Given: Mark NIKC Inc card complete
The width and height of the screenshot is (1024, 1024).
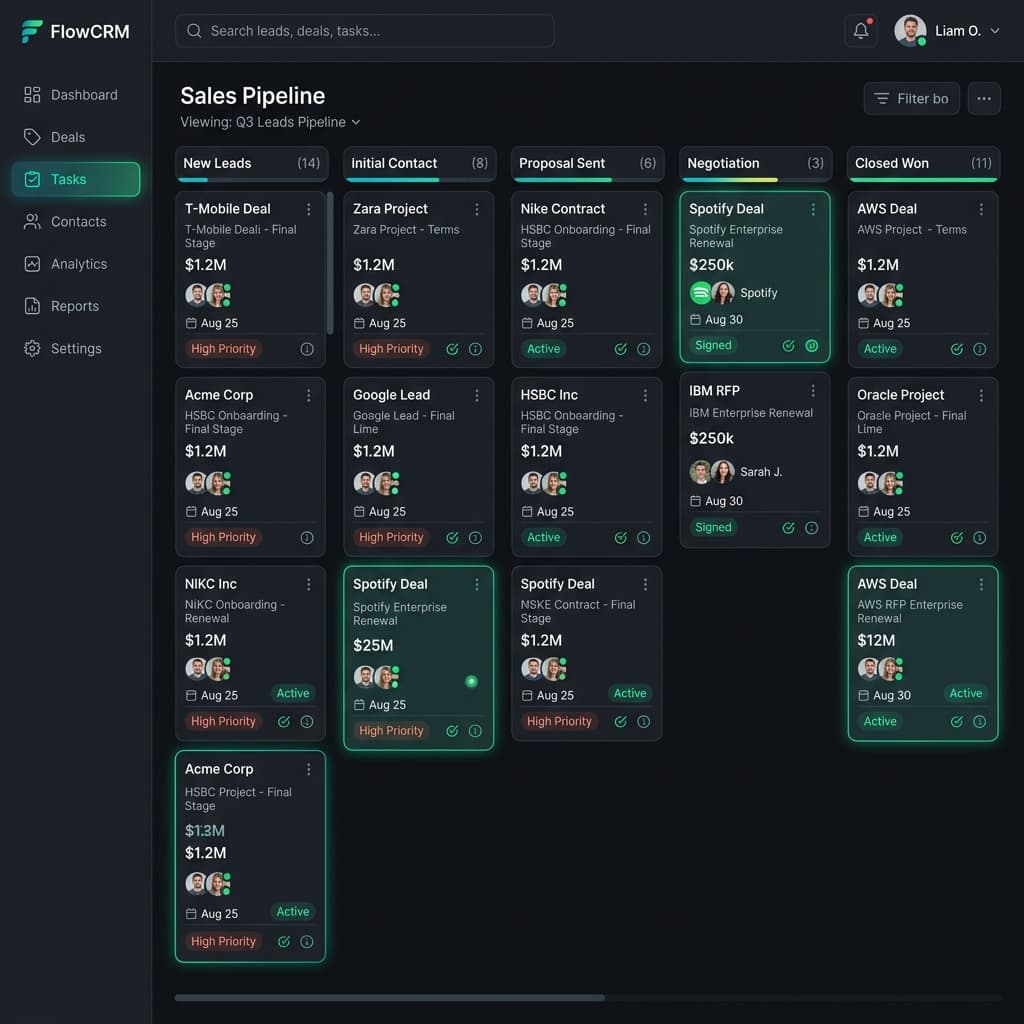Looking at the screenshot, I should click(x=283, y=722).
